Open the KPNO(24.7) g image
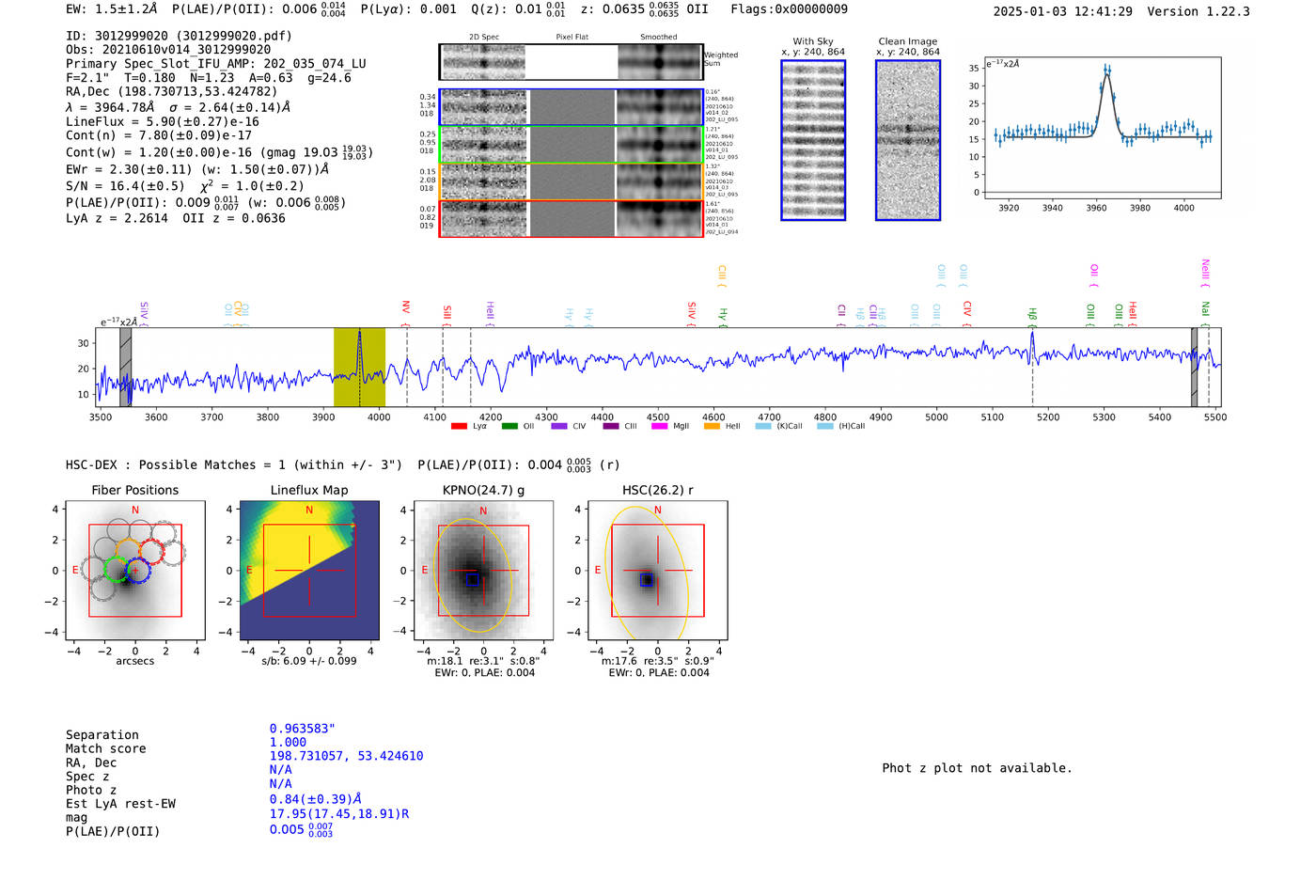This screenshot has height=896, width=1316. [483, 571]
